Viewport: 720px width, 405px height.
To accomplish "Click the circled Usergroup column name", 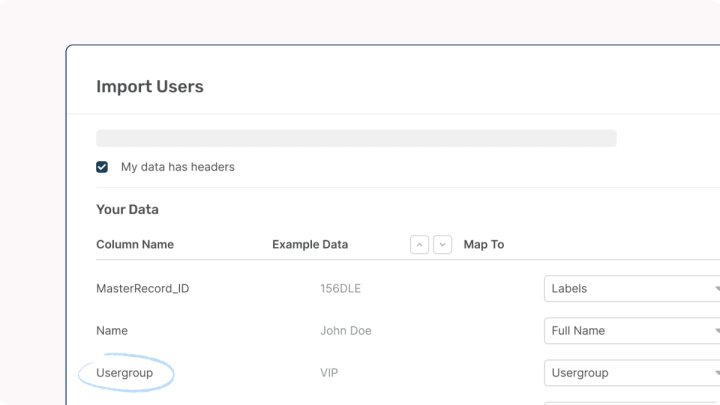I will pyautogui.click(x=127, y=373).
